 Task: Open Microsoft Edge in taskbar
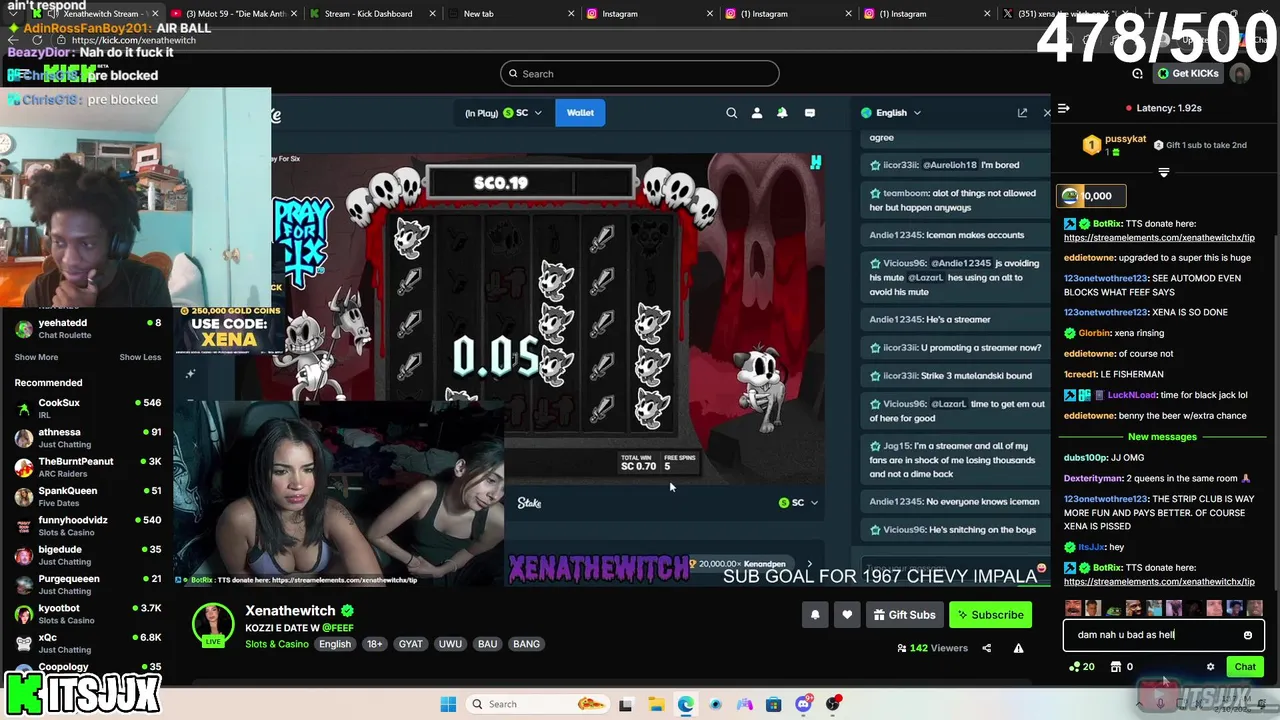coord(686,704)
